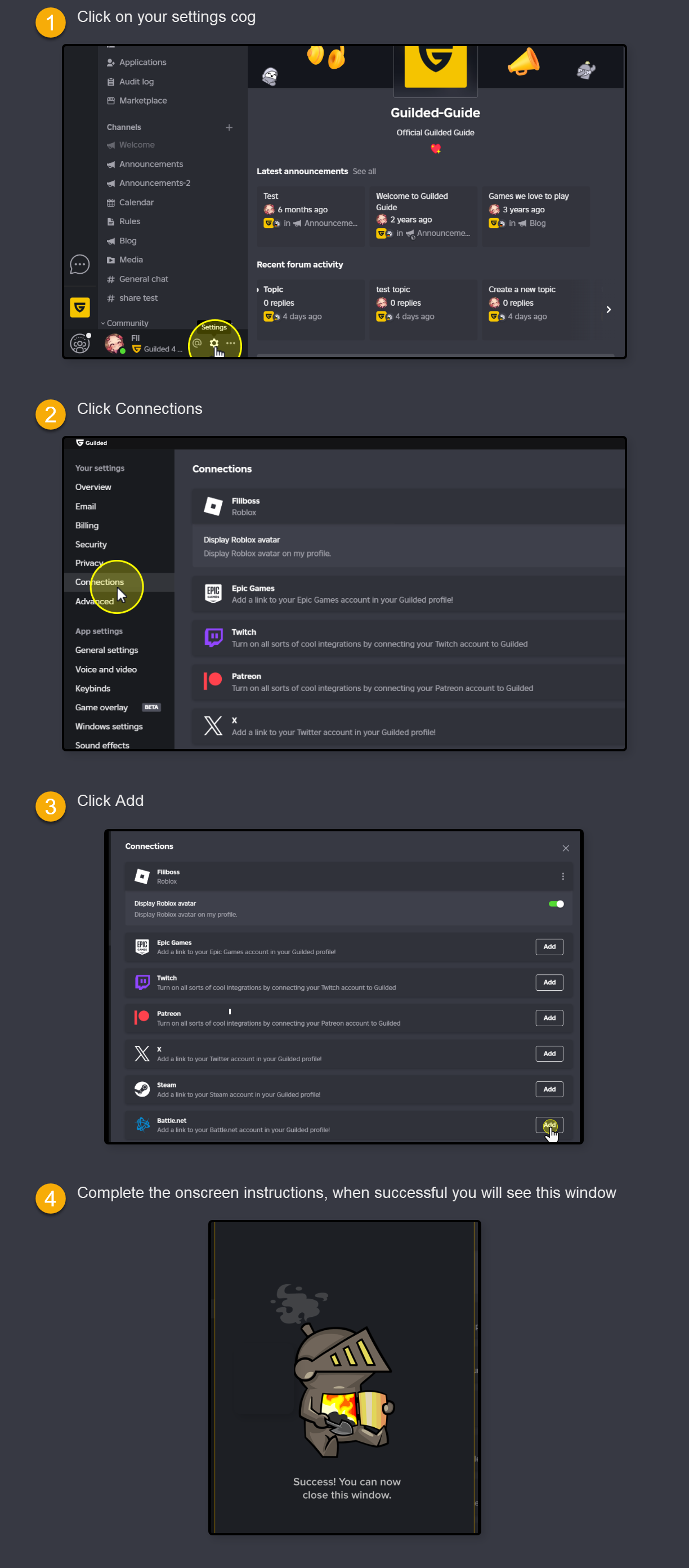Image resolution: width=689 pixels, height=1568 pixels.
Task: Open the Announcements channel
Action: pyautogui.click(x=151, y=164)
